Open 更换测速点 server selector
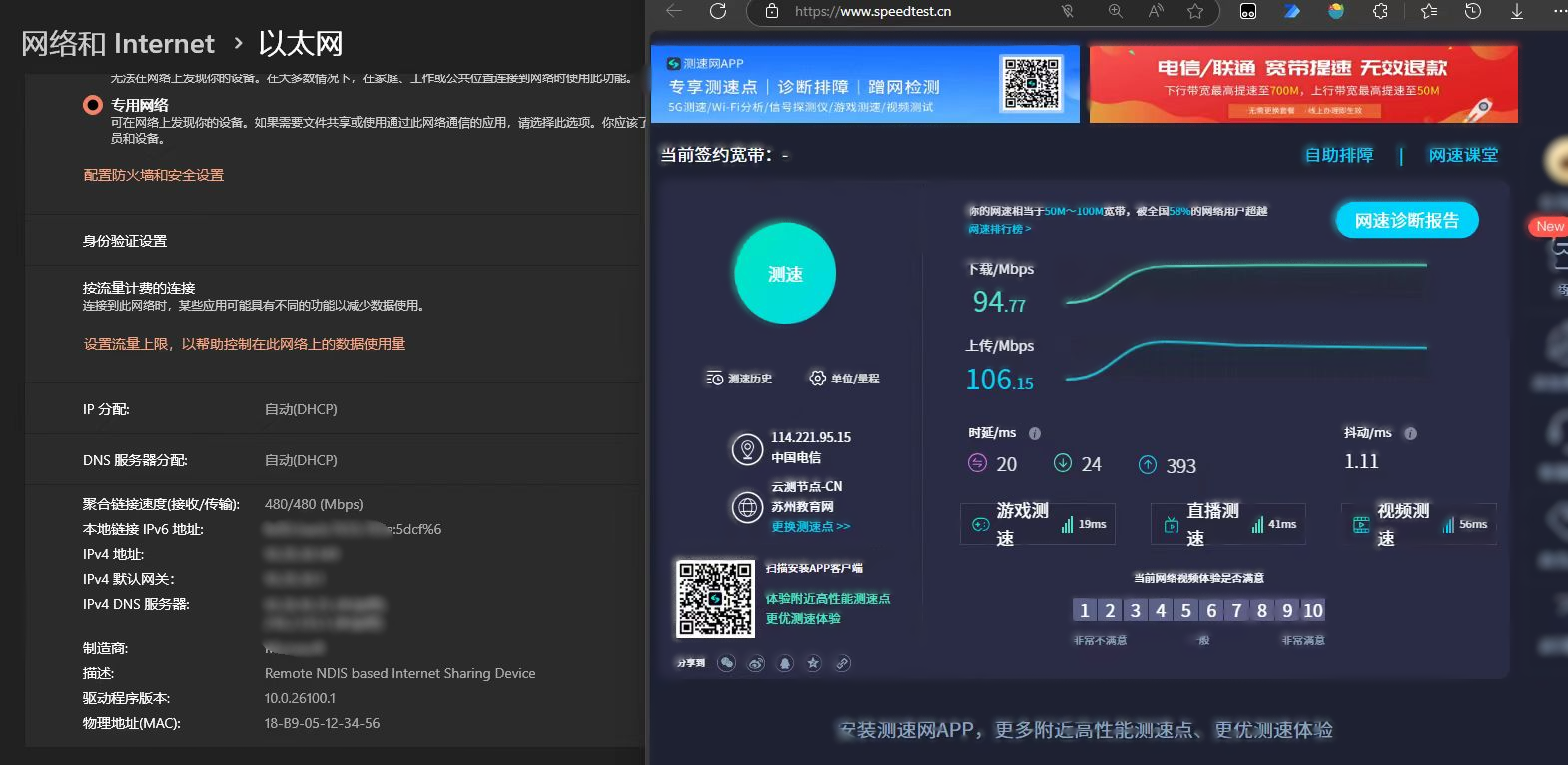 tap(810, 526)
